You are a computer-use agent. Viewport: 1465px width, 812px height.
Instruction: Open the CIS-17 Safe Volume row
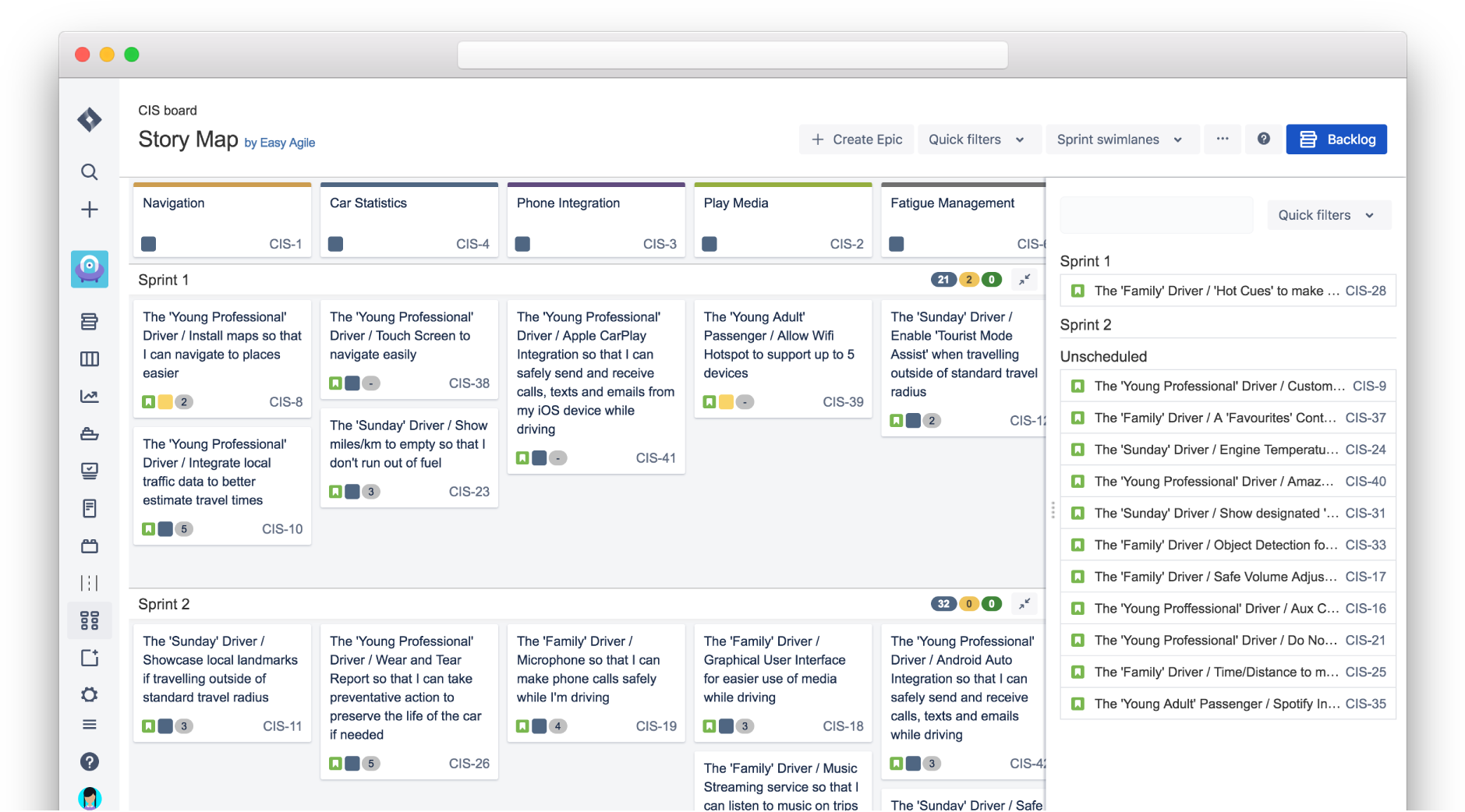(x=1228, y=577)
